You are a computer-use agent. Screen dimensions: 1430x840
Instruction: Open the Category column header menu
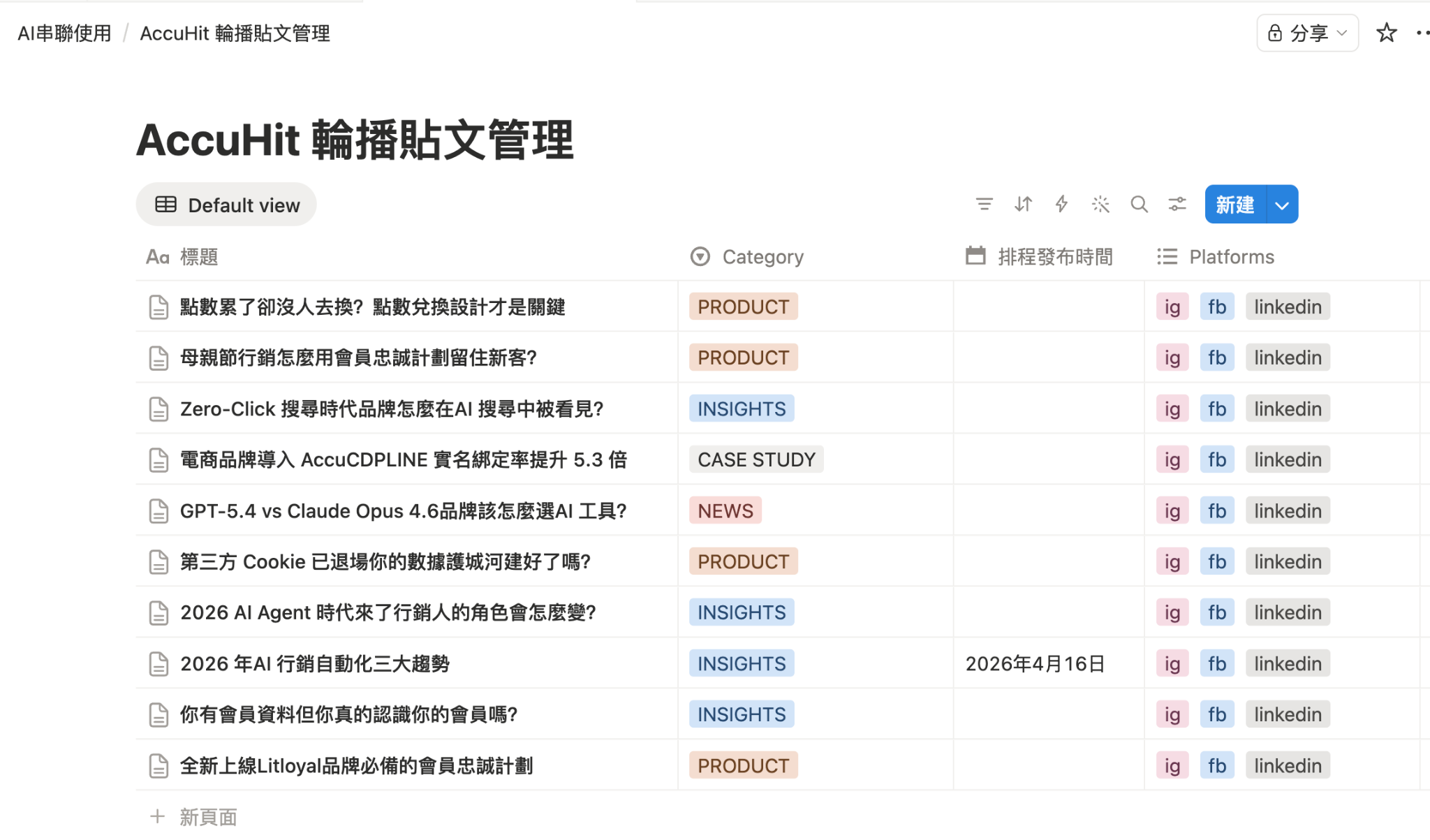tap(762, 257)
